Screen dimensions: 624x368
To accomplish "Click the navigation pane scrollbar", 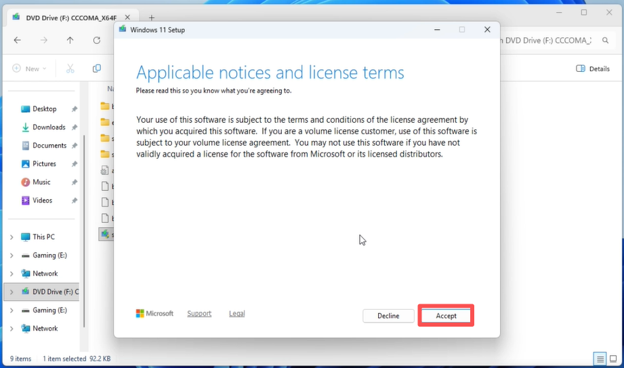I will [84, 231].
